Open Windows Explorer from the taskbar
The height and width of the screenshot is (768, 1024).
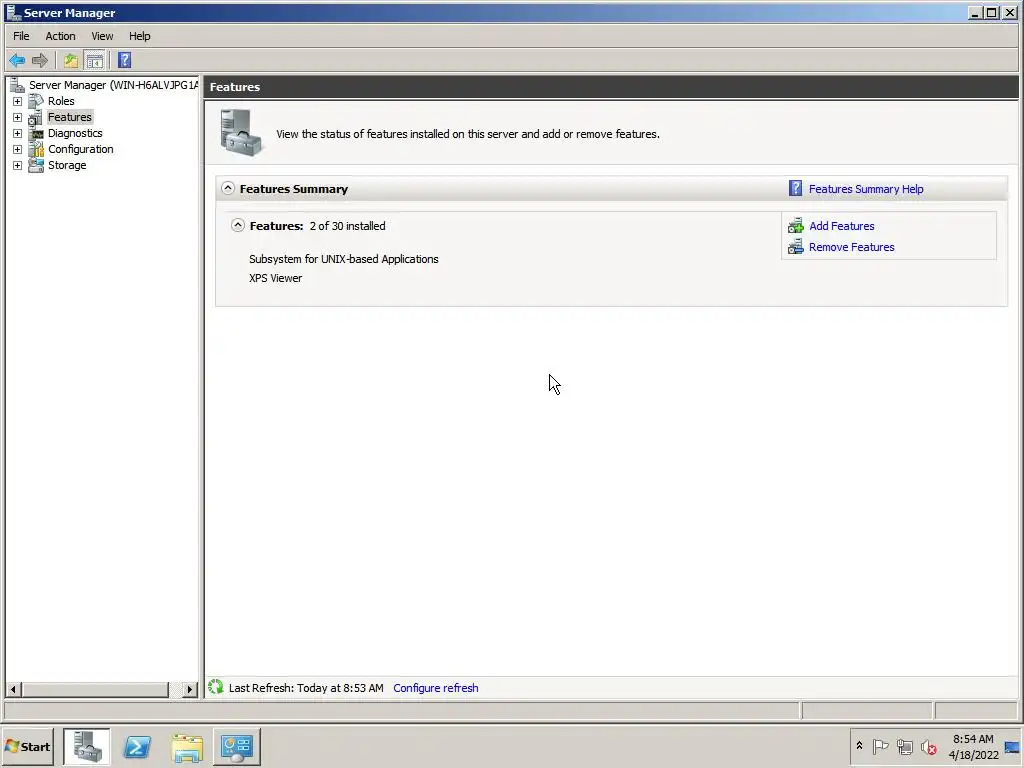187,746
